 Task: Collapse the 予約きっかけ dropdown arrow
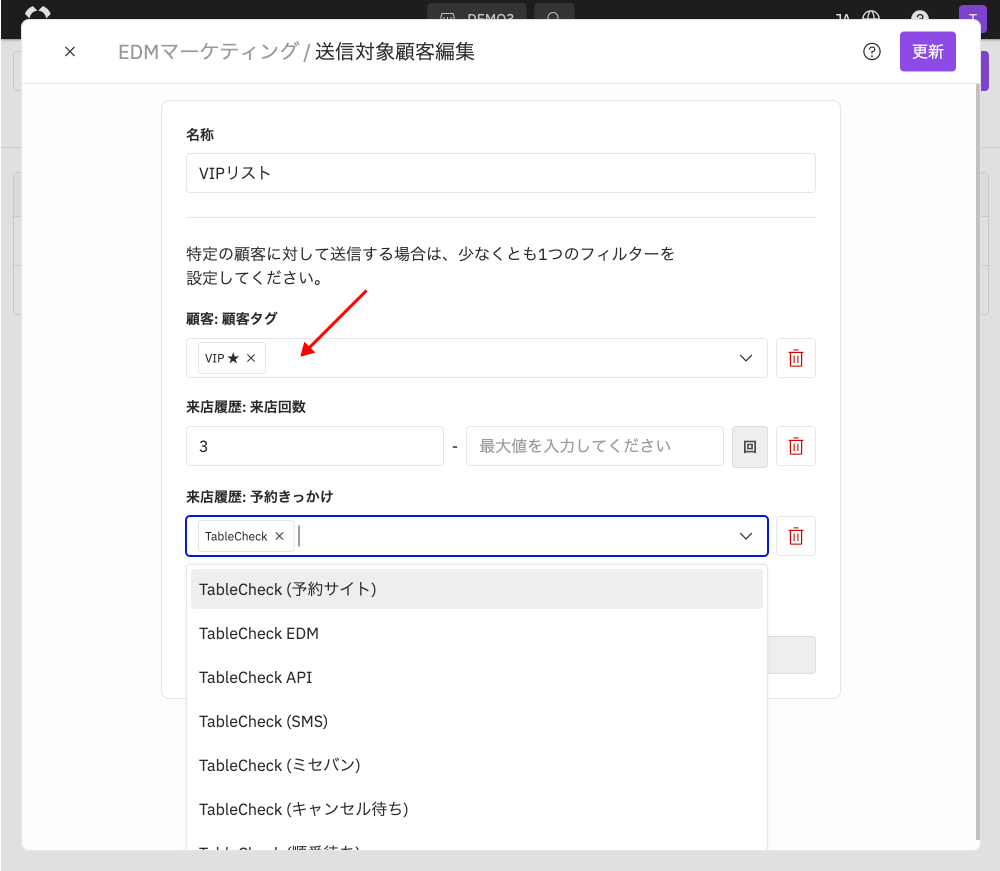[x=746, y=536]
